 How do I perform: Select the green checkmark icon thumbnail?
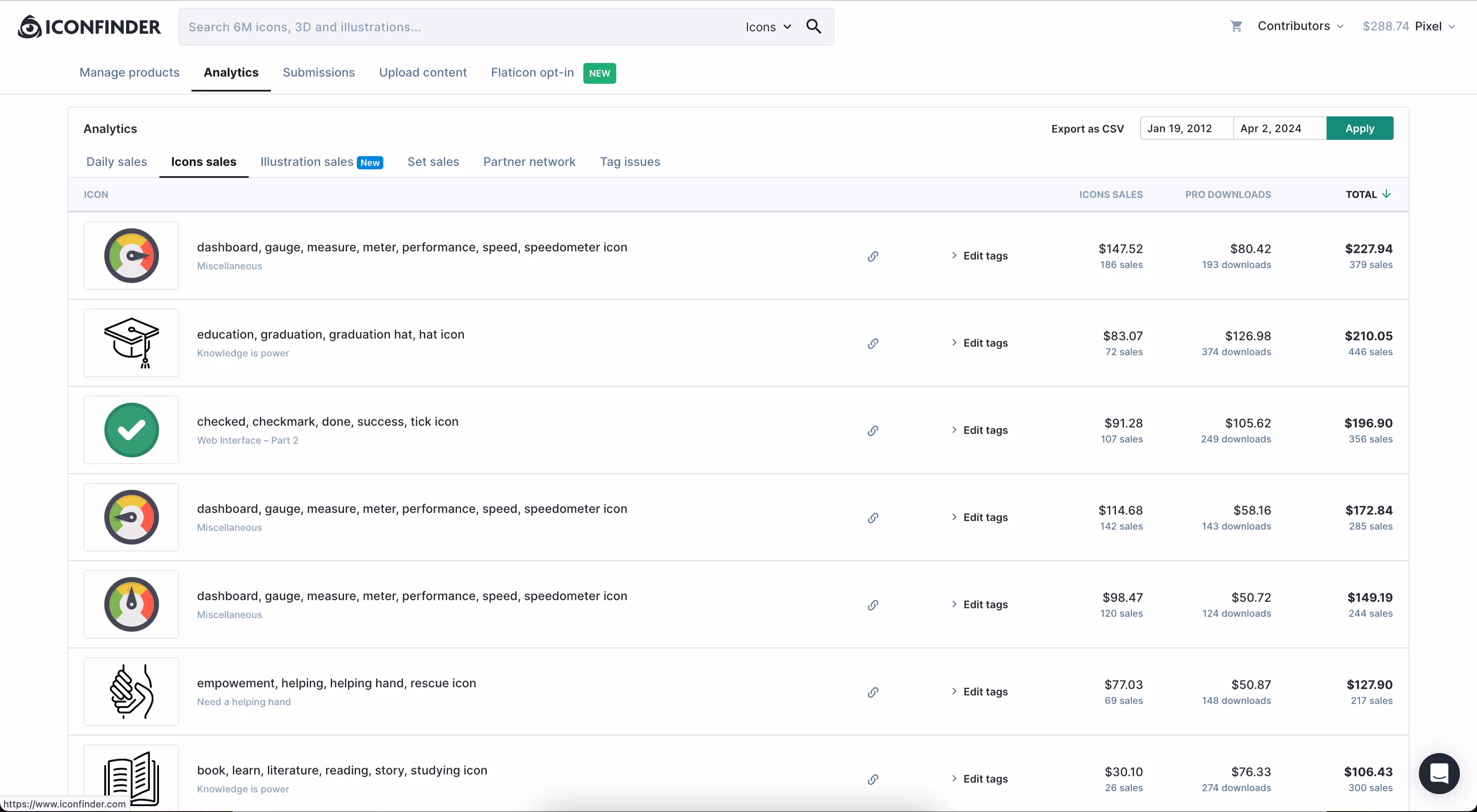(131, 430)
